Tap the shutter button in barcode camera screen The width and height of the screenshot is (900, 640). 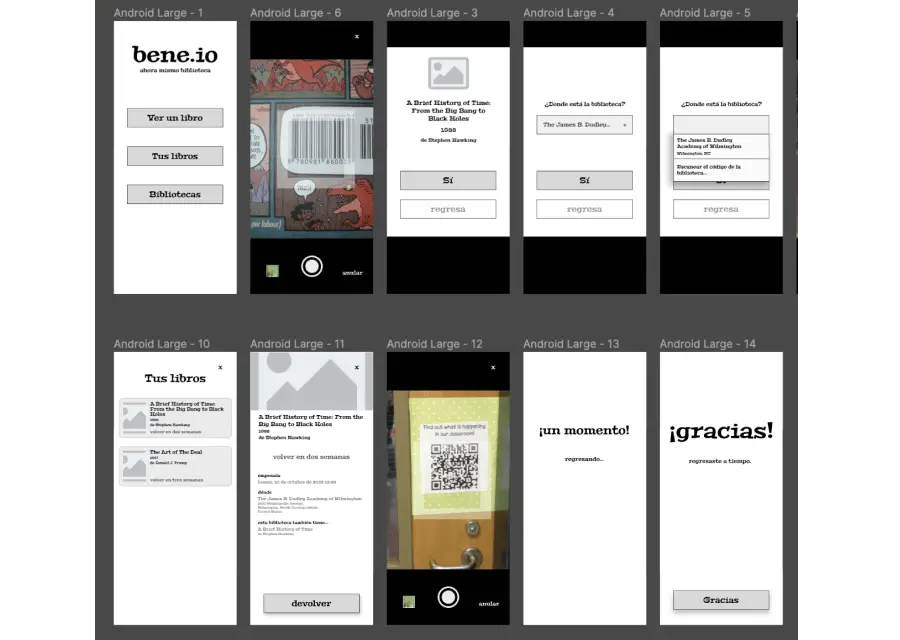[x=312, y=266]
